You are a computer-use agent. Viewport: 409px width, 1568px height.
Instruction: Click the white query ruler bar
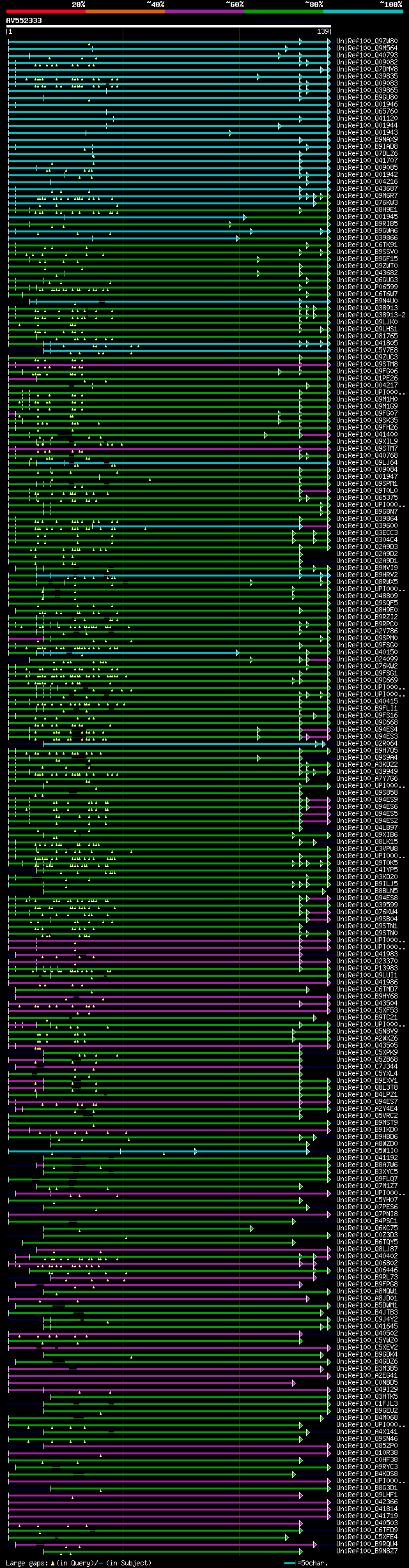tap(169, 26)
